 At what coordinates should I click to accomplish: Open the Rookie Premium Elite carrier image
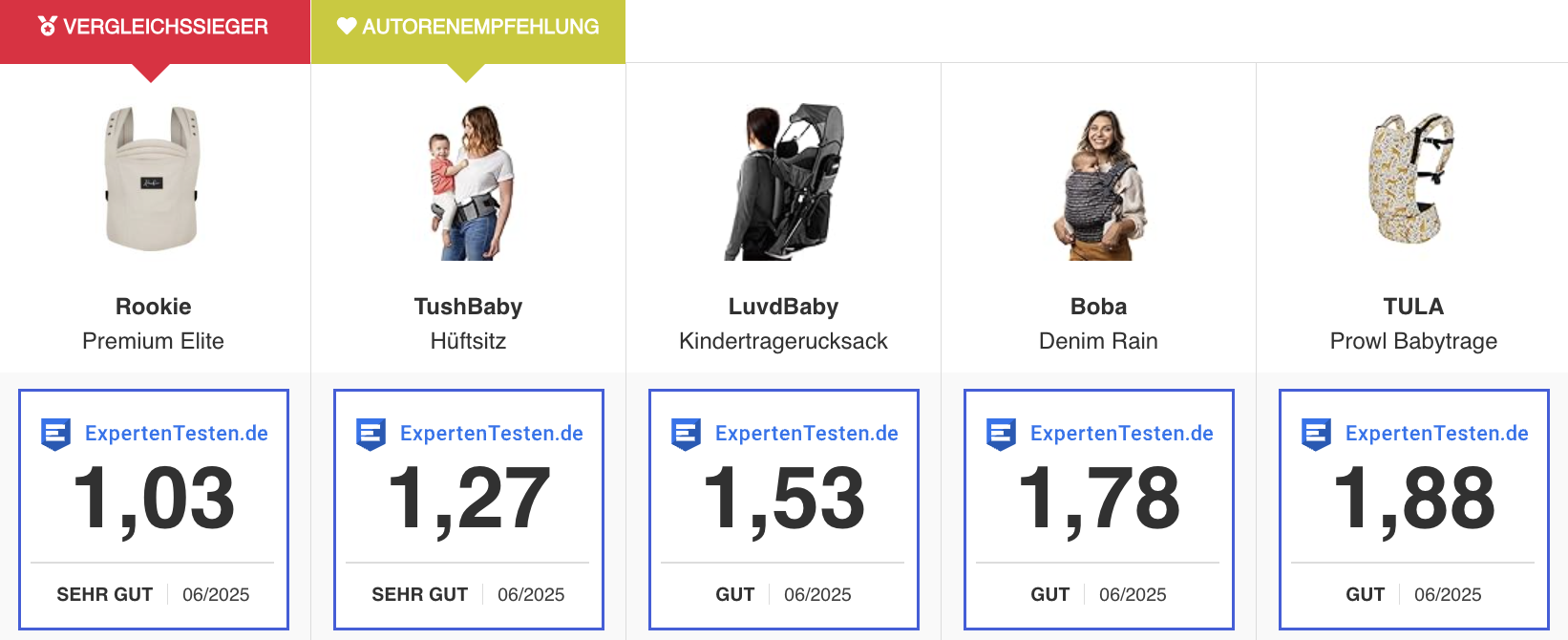(152, 179)
